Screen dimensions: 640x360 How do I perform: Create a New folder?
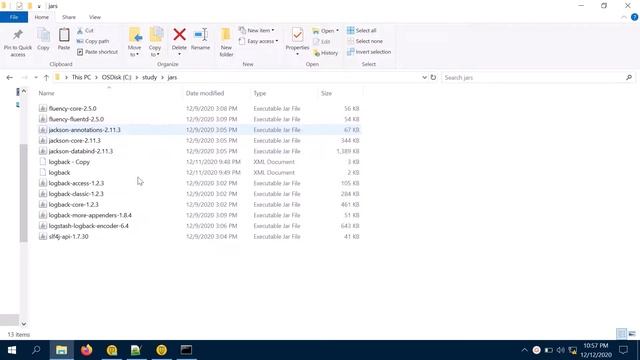(x=226, y=42)
